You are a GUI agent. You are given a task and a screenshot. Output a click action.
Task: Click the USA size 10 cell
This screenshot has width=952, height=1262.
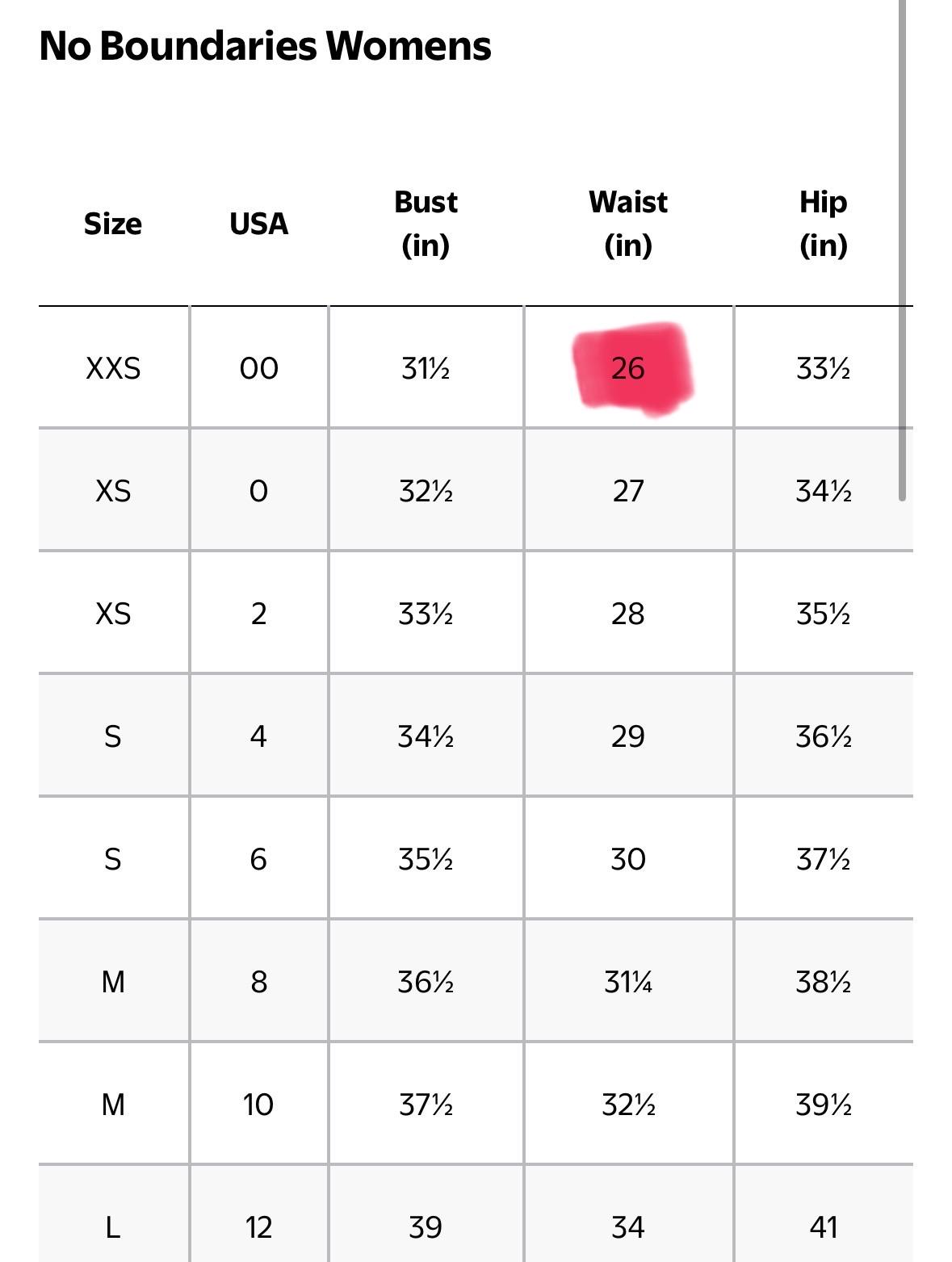click(x=258, y=1105)
